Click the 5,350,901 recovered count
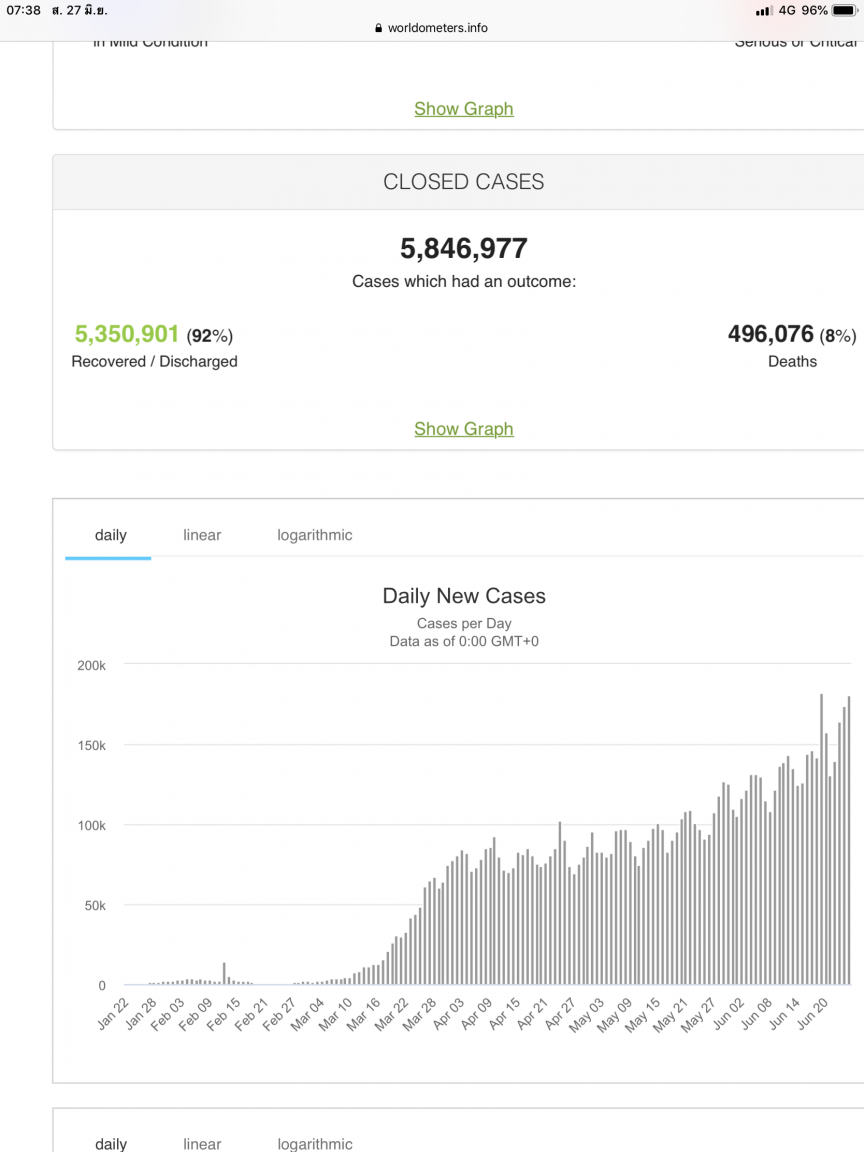 [x=126, y=334]
